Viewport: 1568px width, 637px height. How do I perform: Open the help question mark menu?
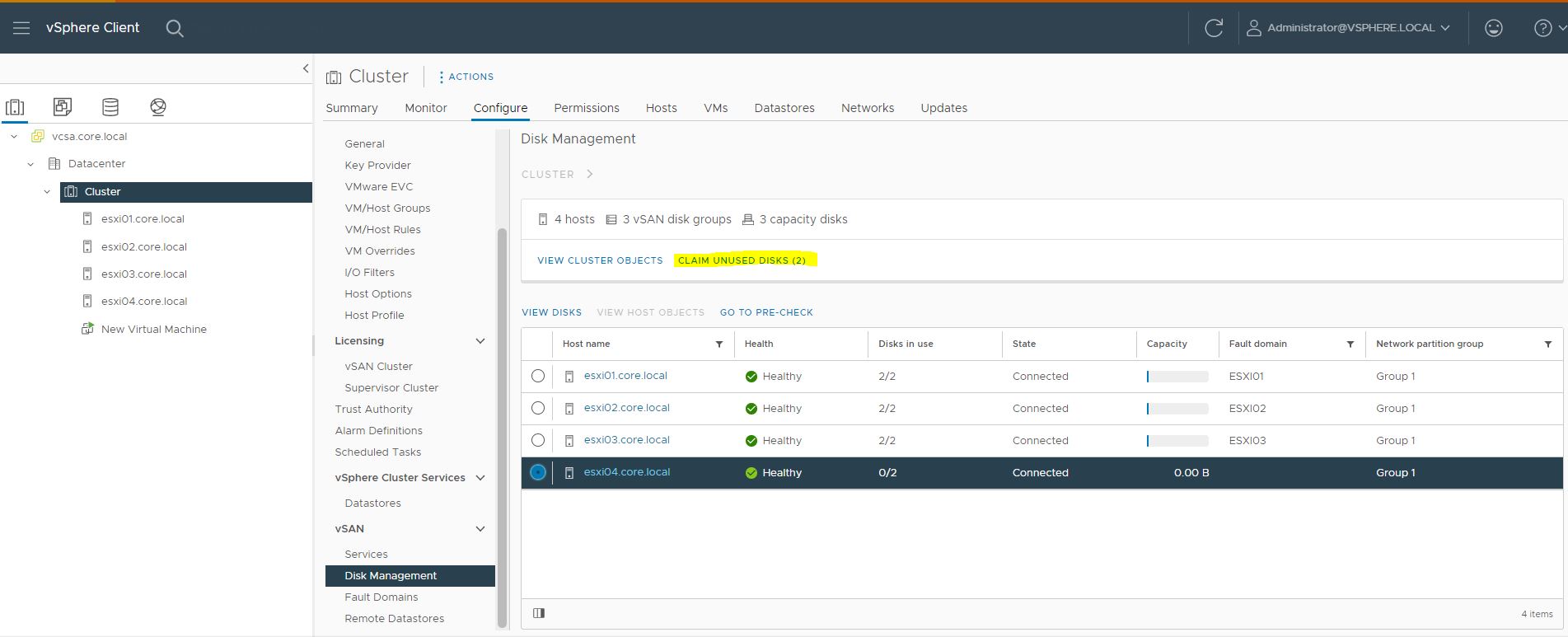click(x=1549, y=28)
